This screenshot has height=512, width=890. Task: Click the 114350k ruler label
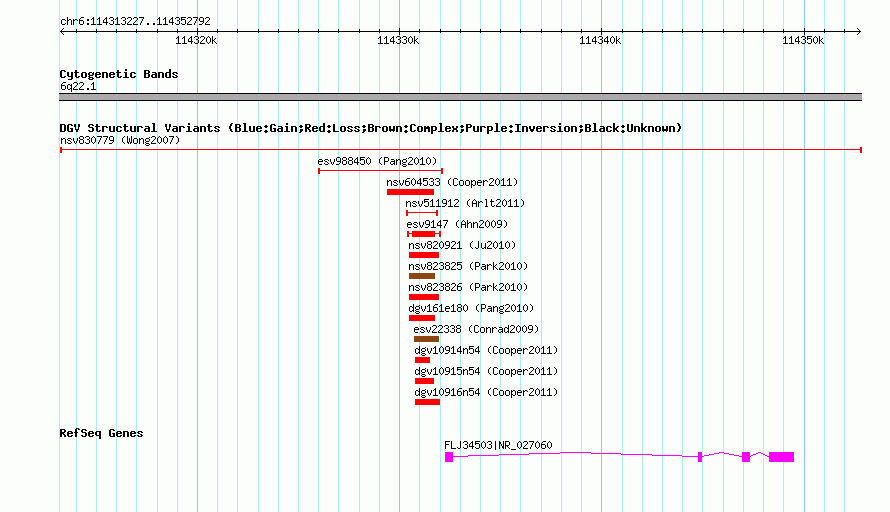pos(803,40)
